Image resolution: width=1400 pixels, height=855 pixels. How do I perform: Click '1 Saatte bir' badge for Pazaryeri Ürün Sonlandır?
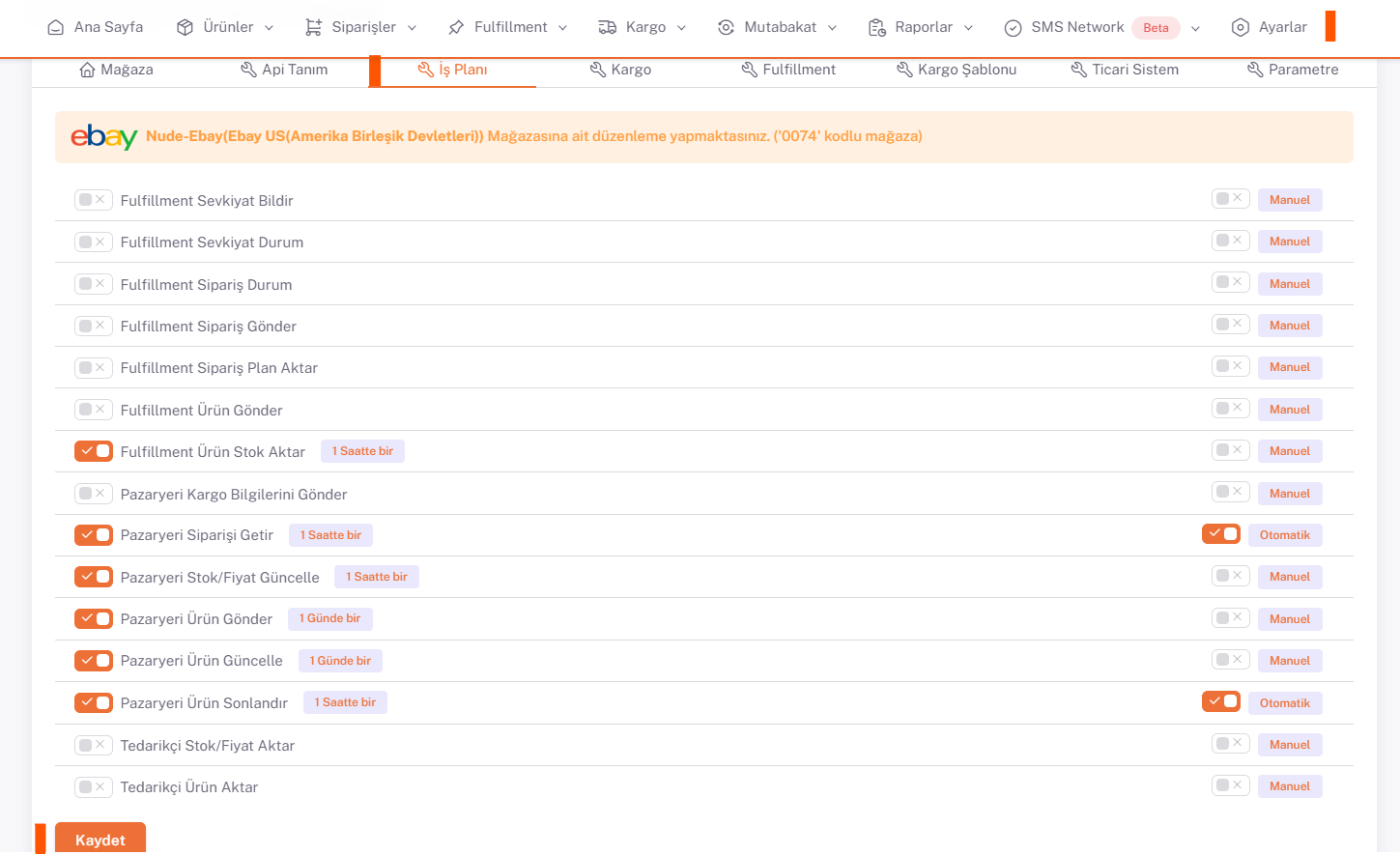(x=345, y=702)
